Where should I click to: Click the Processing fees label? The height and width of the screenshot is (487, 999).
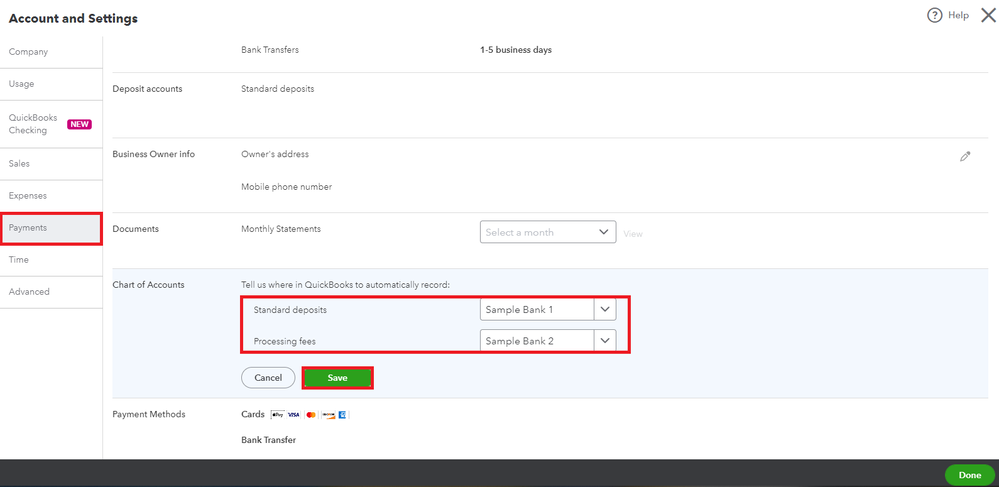coord(284,342)
